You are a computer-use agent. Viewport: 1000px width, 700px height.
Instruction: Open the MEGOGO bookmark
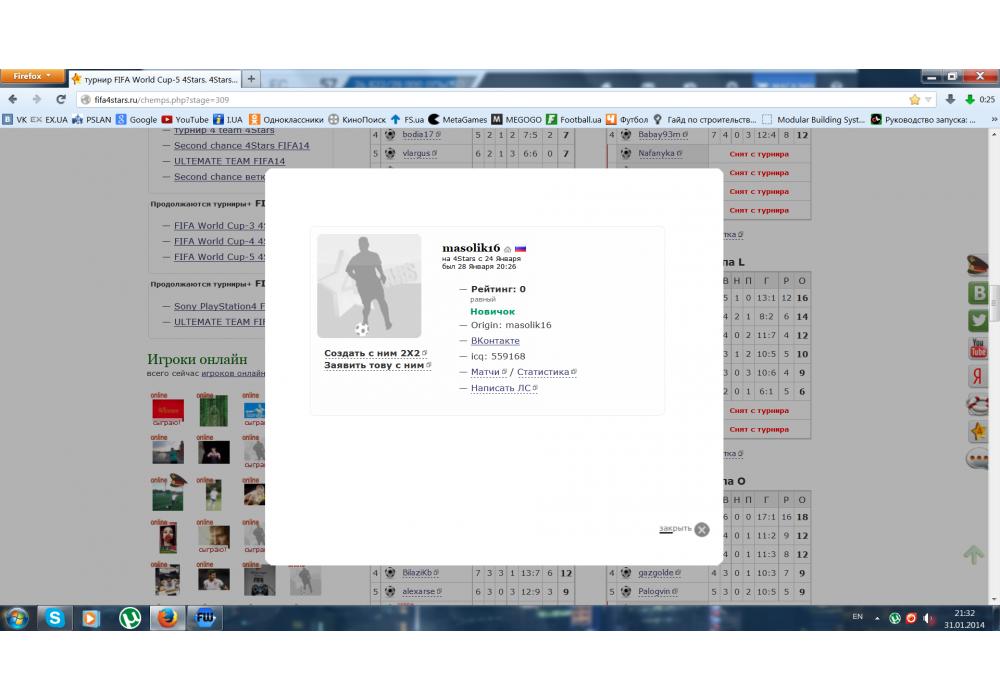516,119
